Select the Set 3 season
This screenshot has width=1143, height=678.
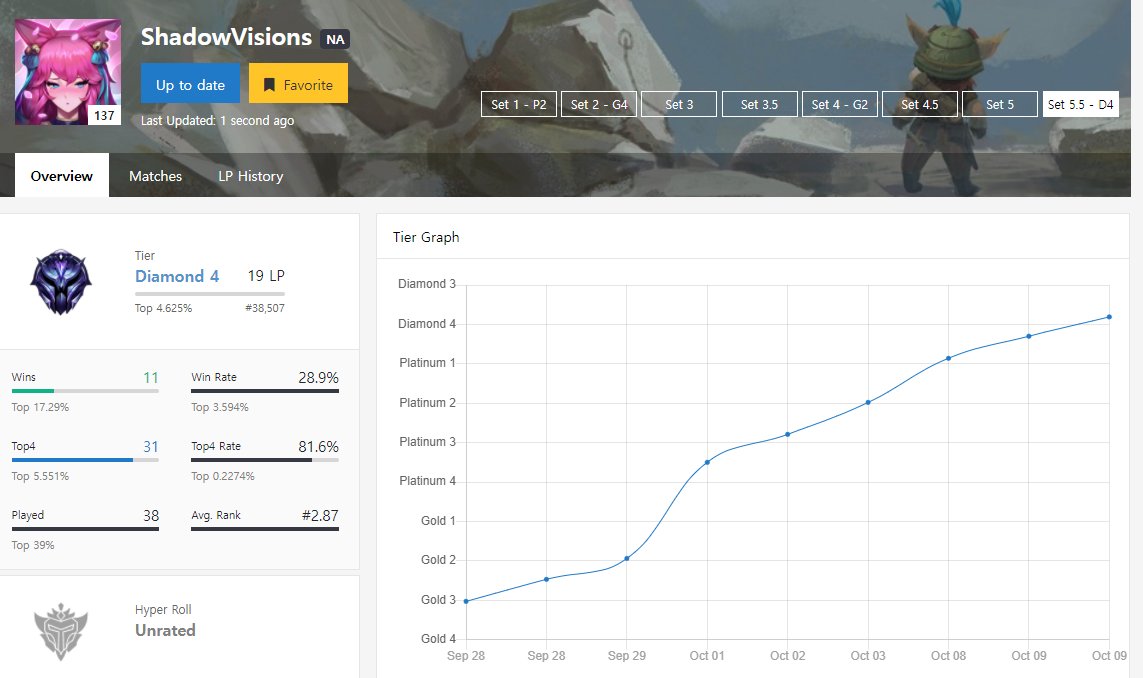679,104
